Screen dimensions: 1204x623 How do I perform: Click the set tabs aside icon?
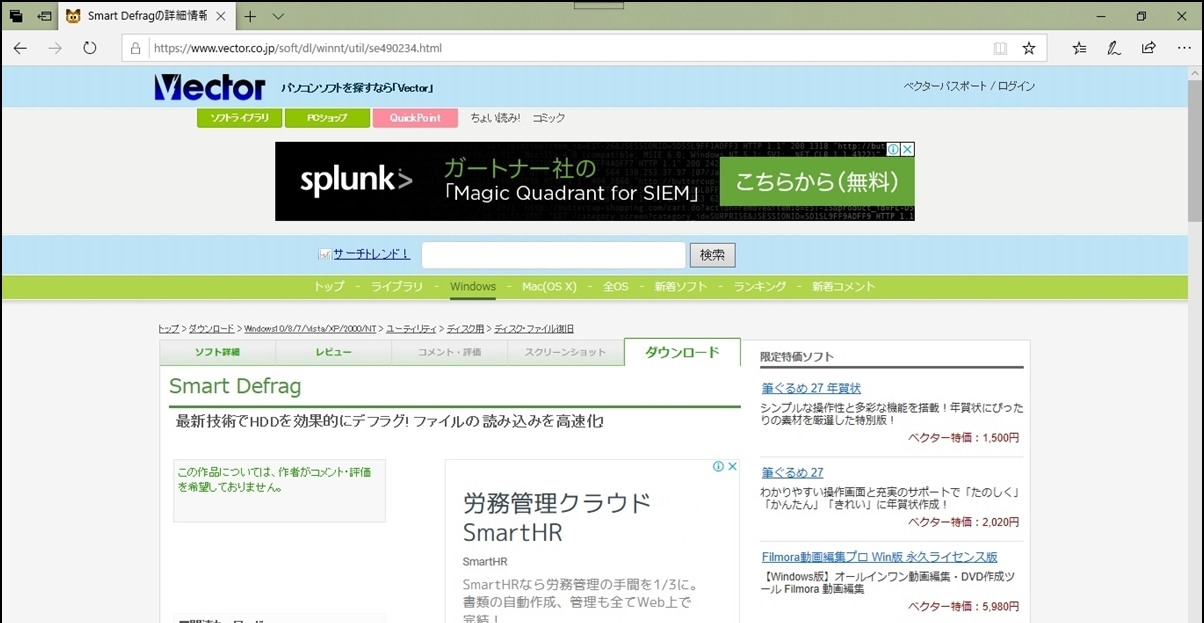coord(45,16)
